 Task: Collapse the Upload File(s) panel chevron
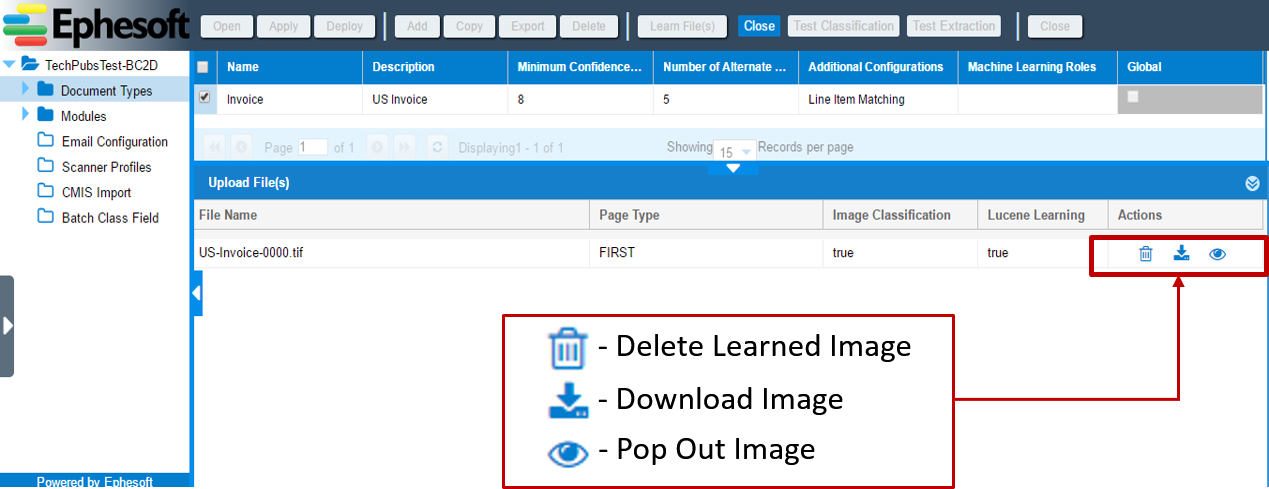click(x=1252, y=184)
